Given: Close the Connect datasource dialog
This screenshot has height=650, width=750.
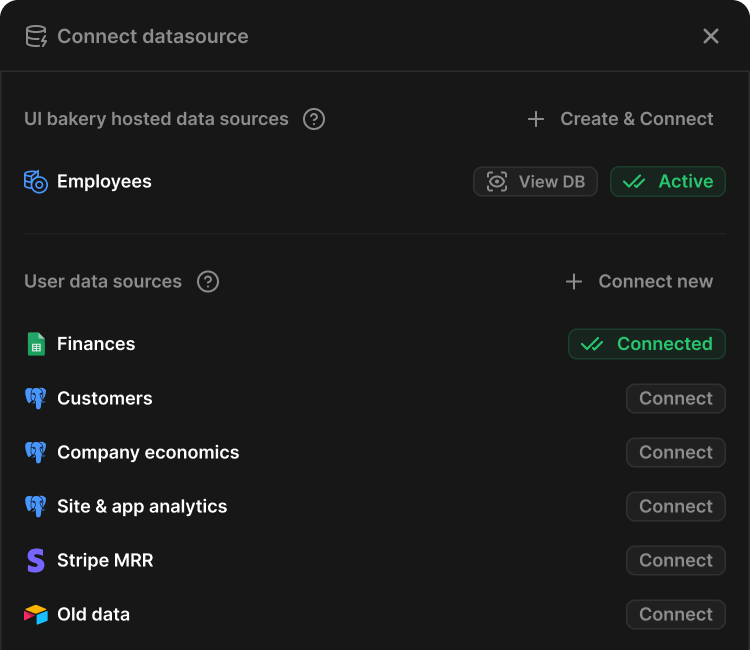Looking at the screenshot, I should [711, 37].
